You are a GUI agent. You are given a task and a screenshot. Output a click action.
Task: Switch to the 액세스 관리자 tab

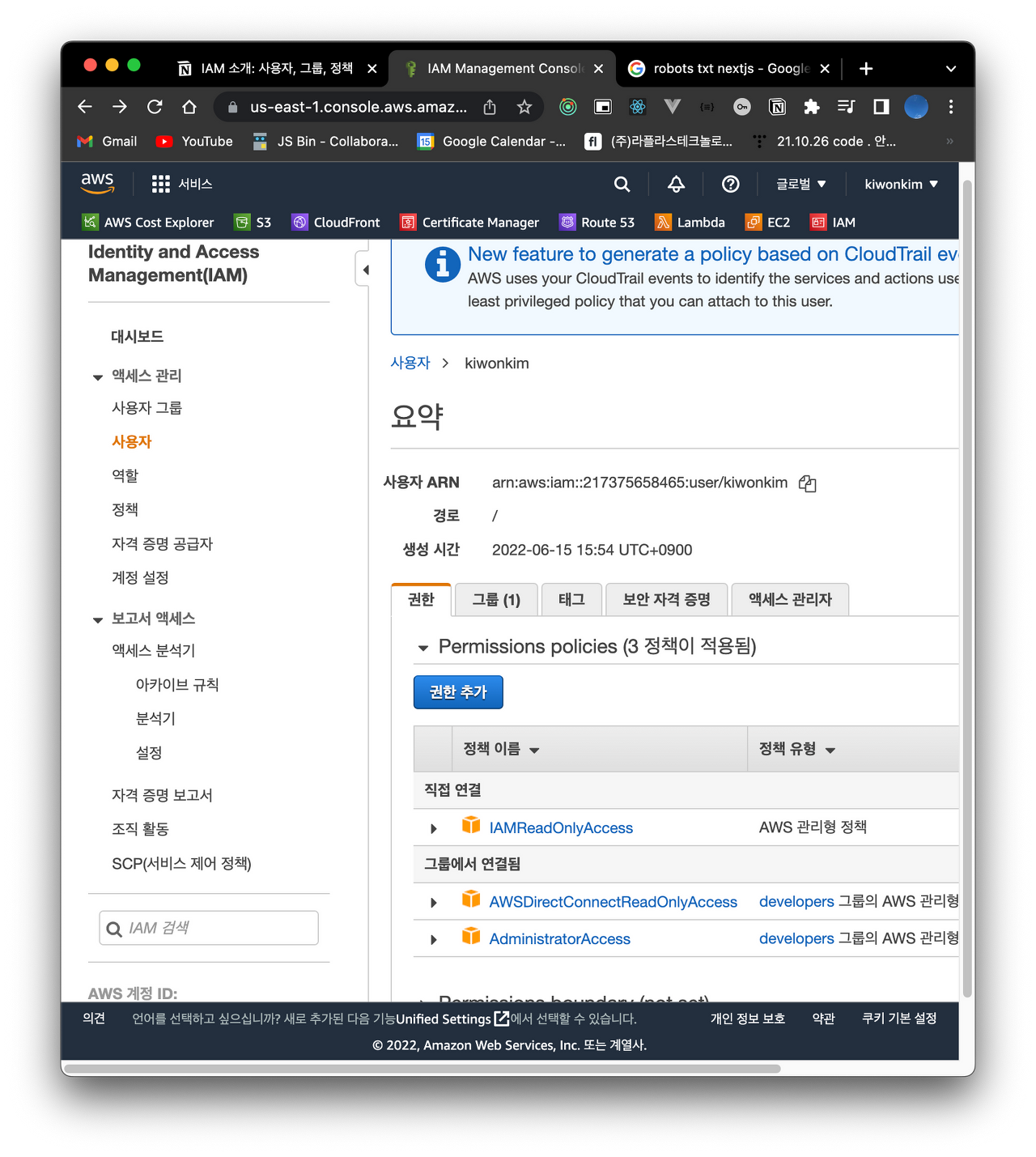click(x=790, y=600)
